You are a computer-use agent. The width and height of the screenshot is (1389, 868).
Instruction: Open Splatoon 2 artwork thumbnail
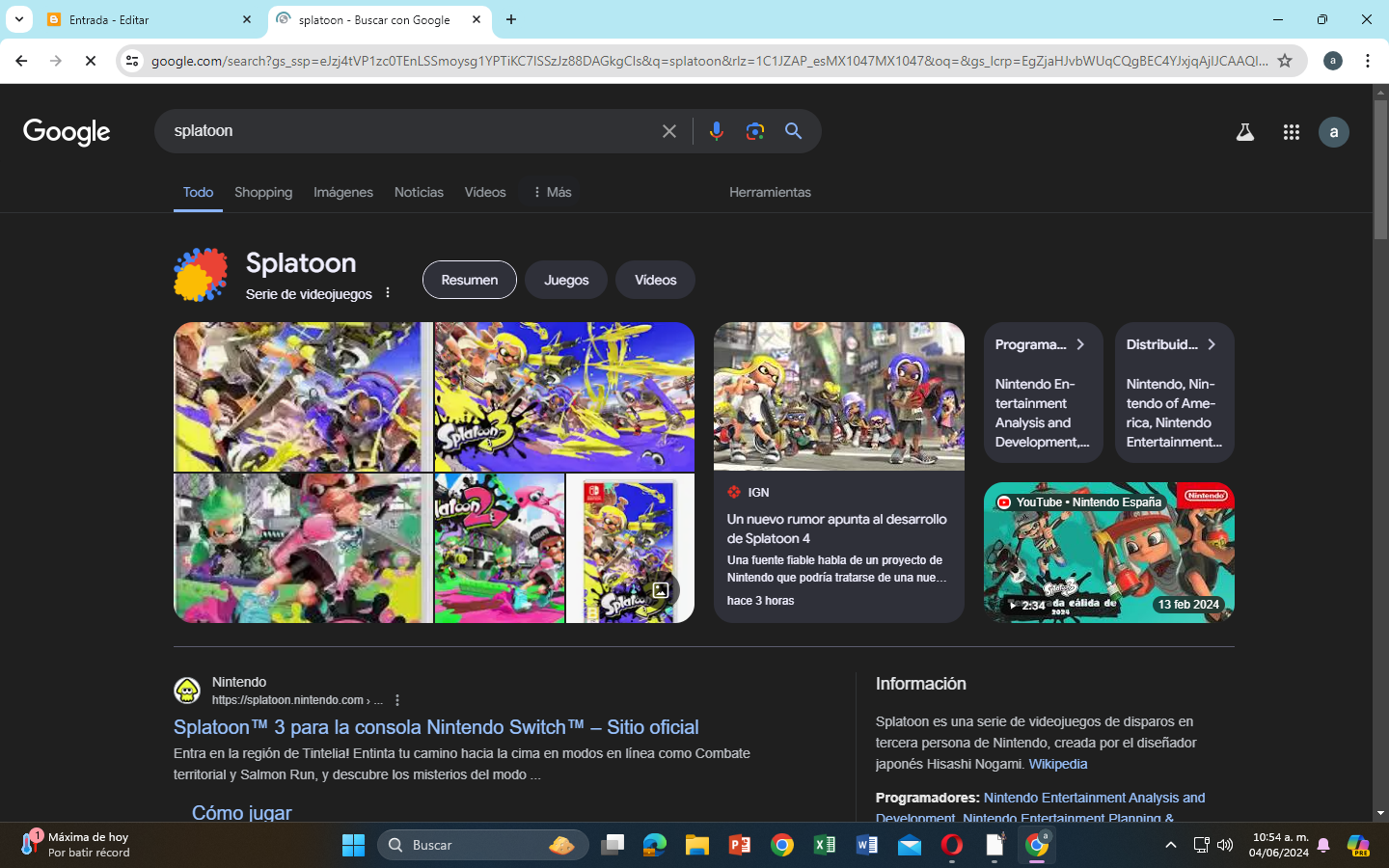point(500,548)
